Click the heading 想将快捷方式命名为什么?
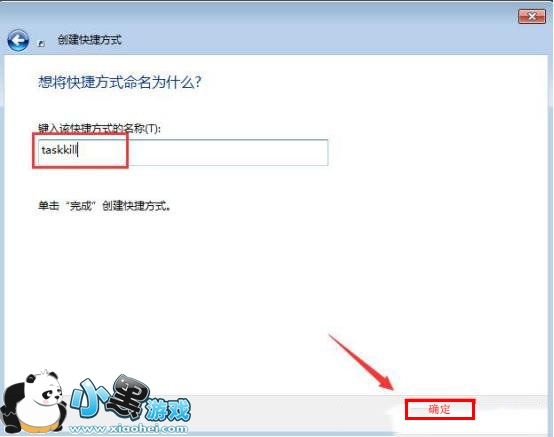The height and width of the screenshot is (437, 554). tap(120, 82)
